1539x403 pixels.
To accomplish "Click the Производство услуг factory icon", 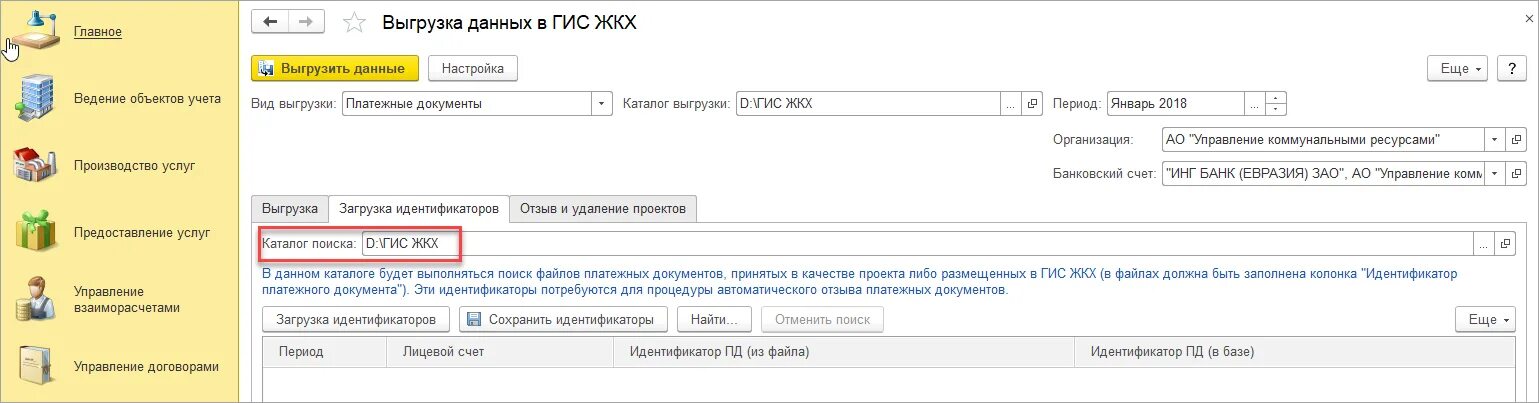I will click(x=36, y=165).
